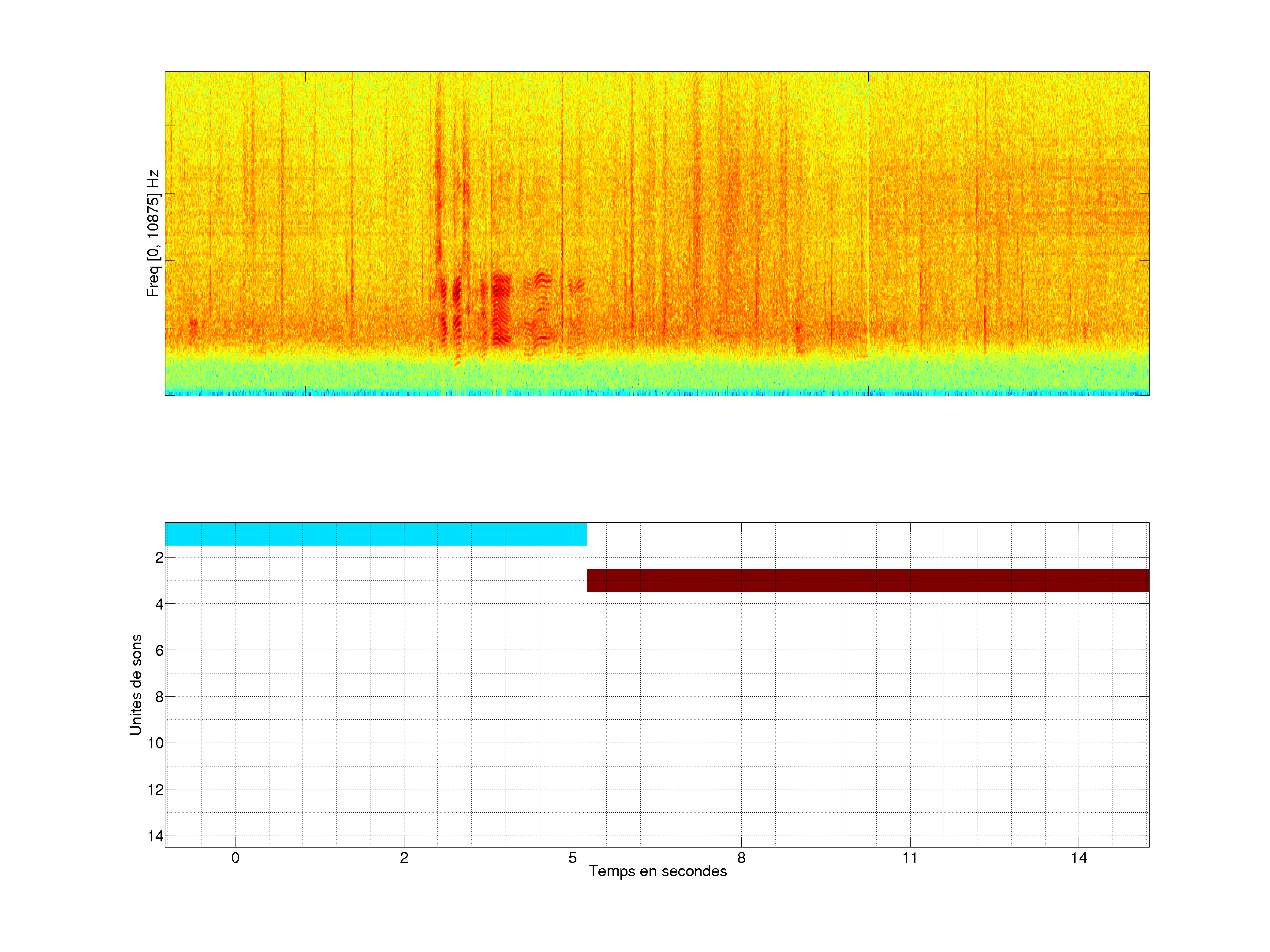The width and height of the screenshot is (1270, 952).
Task: Click the x-axis tick label 0
Action: point(235,858)
